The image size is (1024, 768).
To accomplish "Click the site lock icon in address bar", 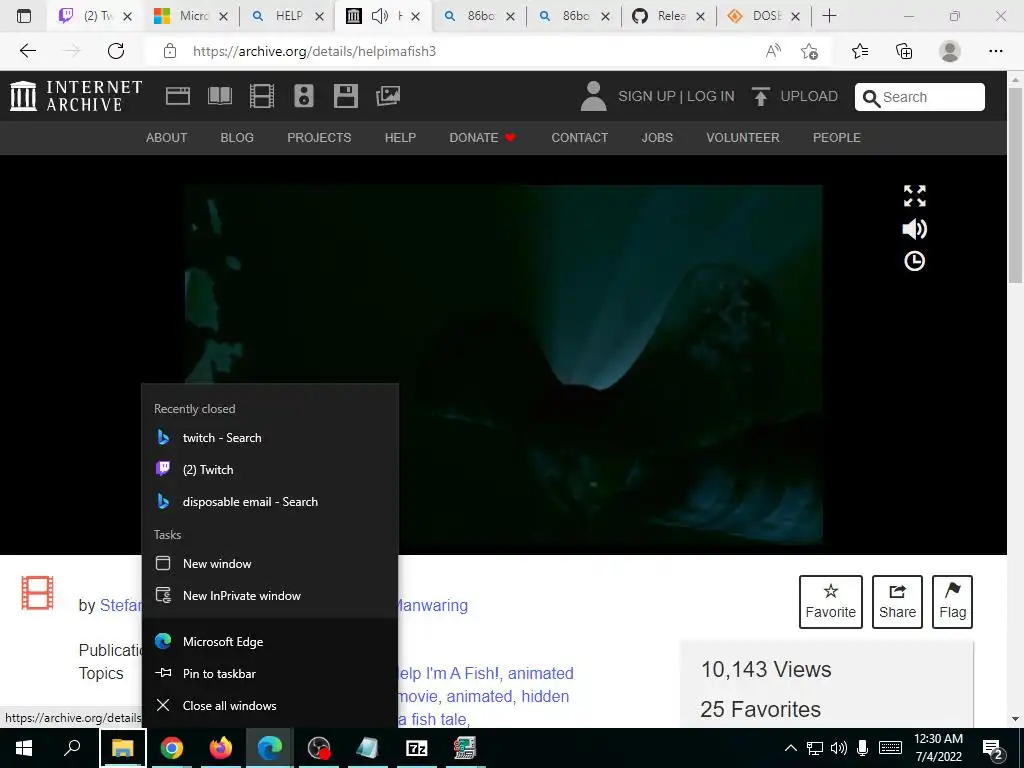I will 170,51.
